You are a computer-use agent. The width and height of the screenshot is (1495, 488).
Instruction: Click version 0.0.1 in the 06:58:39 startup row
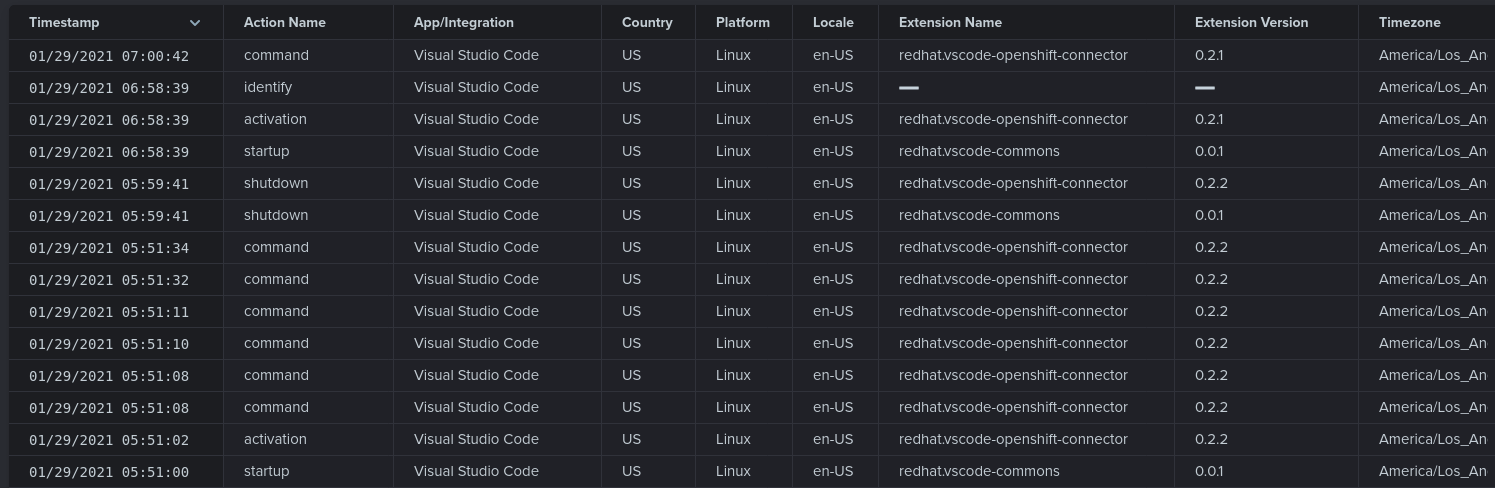click(1209, 151)
